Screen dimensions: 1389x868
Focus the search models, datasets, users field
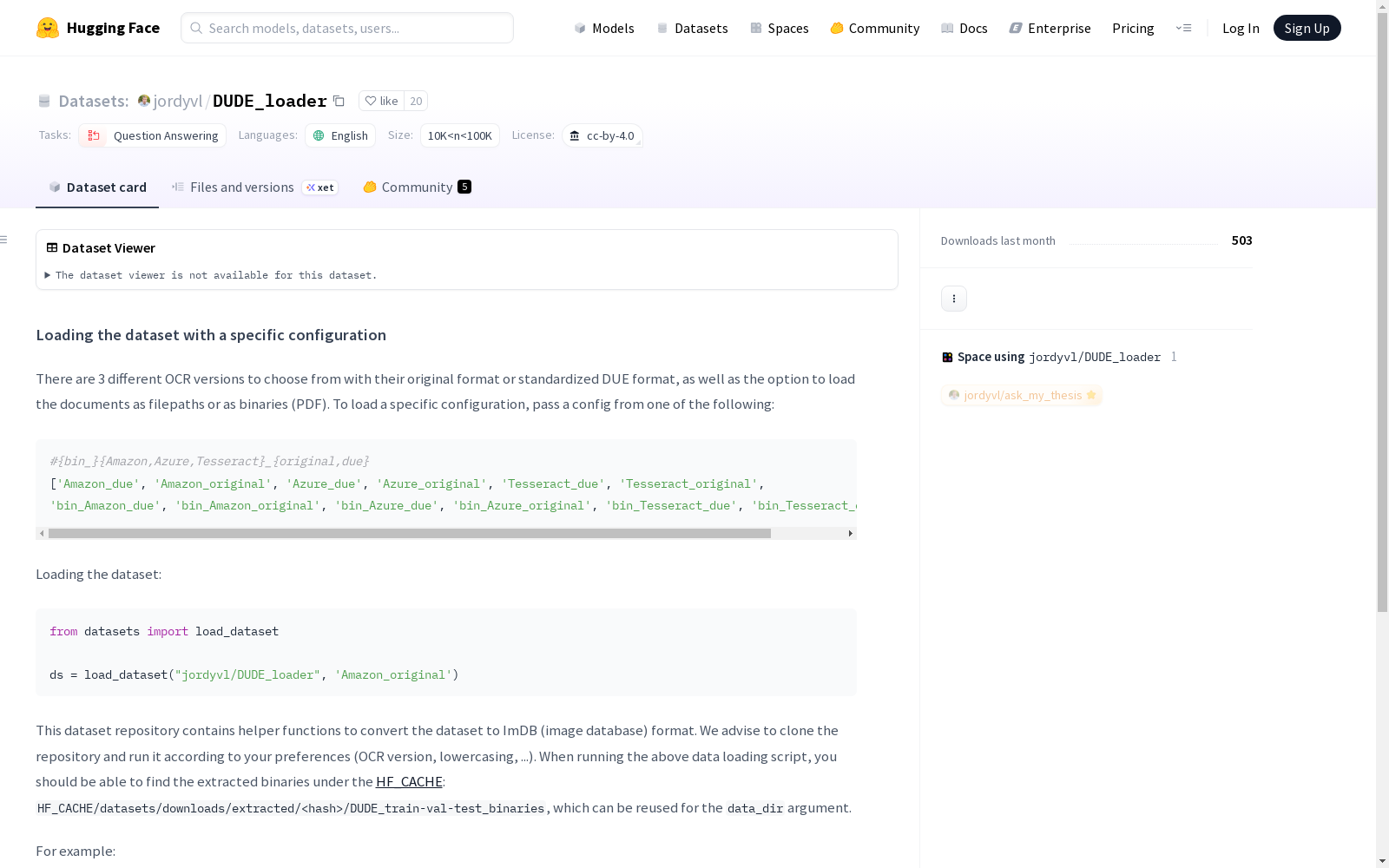pyautogui.click(x=347, y=28)
